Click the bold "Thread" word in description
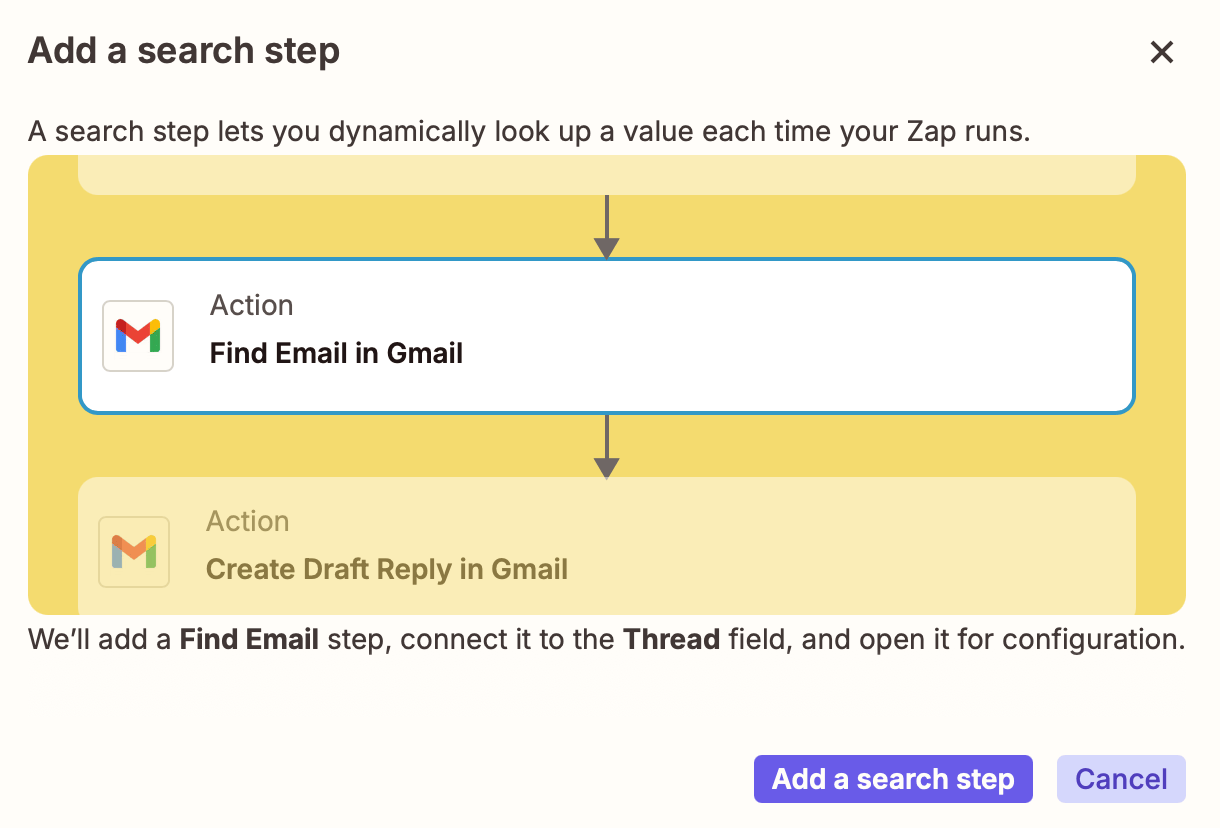The height and width of the screenshot is (828, 1220). pos(671,639)
